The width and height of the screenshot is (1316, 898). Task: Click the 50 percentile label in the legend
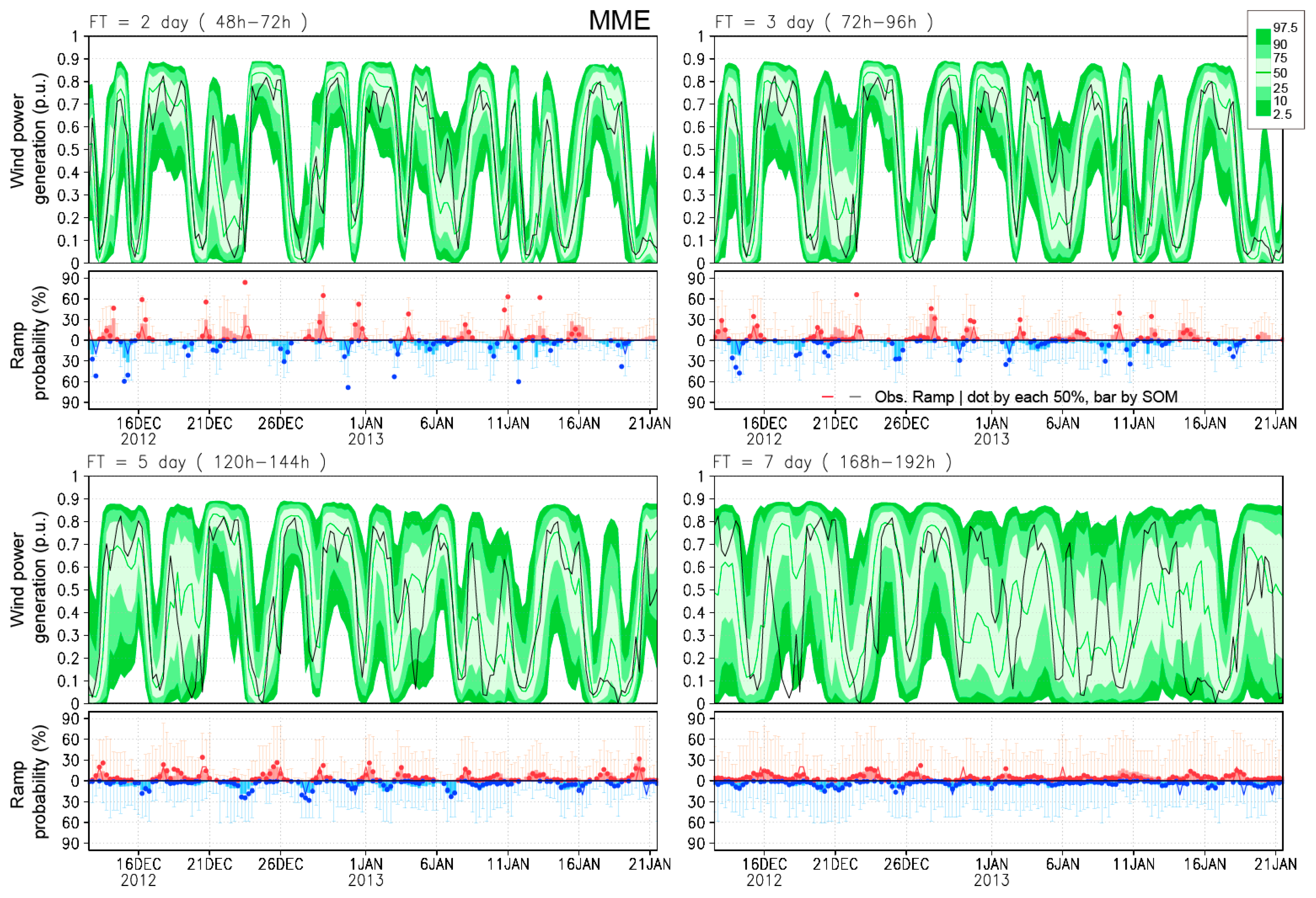1280,73
